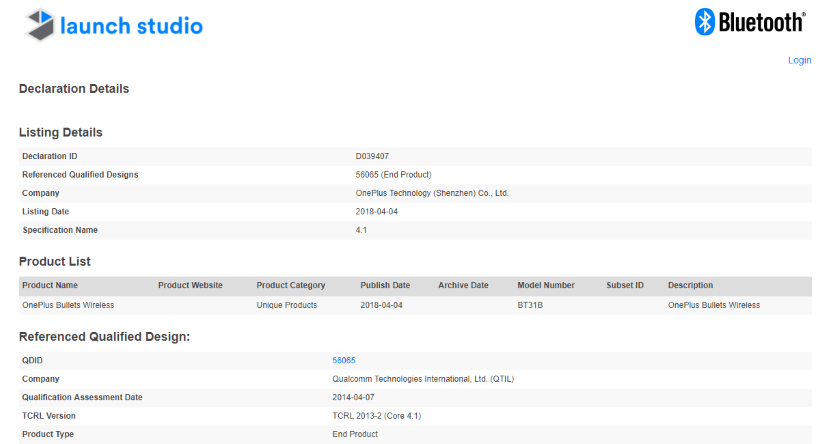
Task: Select the Product Category column header
Action: pyautogui.click(x=292, y=286)
